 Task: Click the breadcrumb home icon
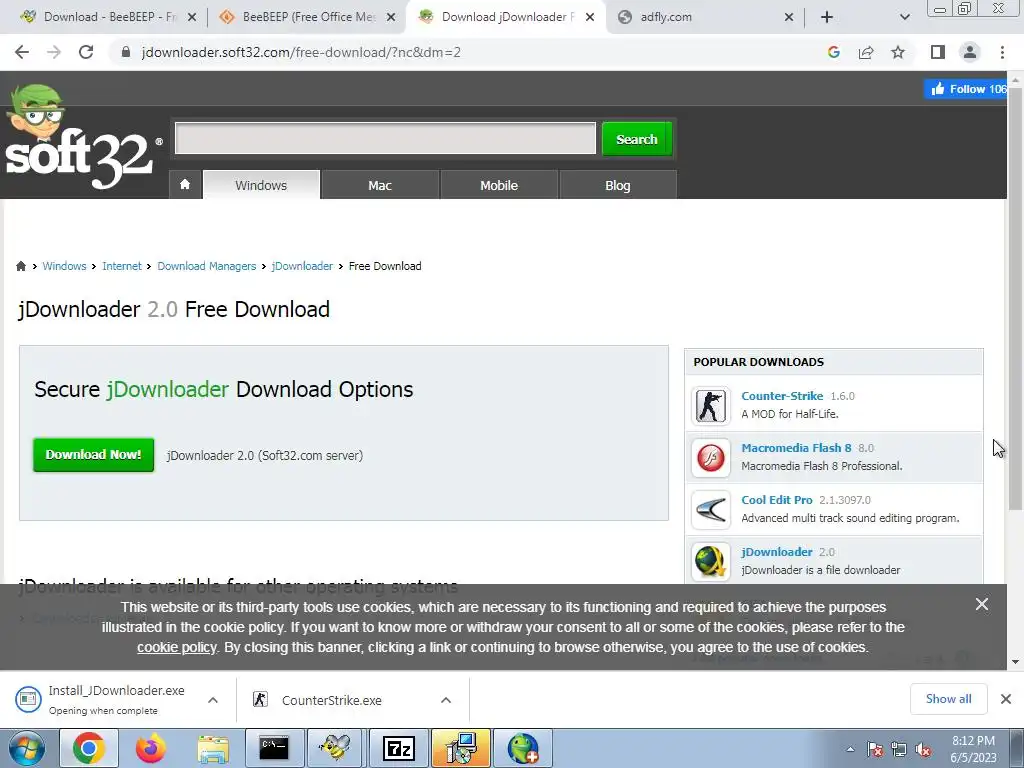coord(21,266)
